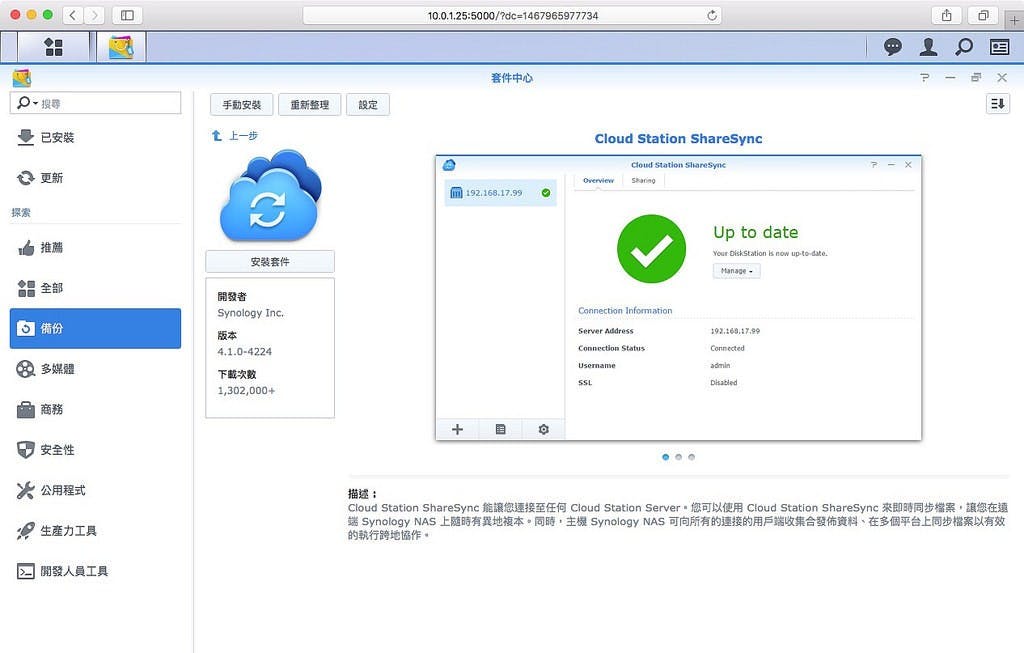This screenshot has width=1024, height=653.
Task: Click the Cloud Station ShareSync preview screenshot
Action: coord(679,298)
